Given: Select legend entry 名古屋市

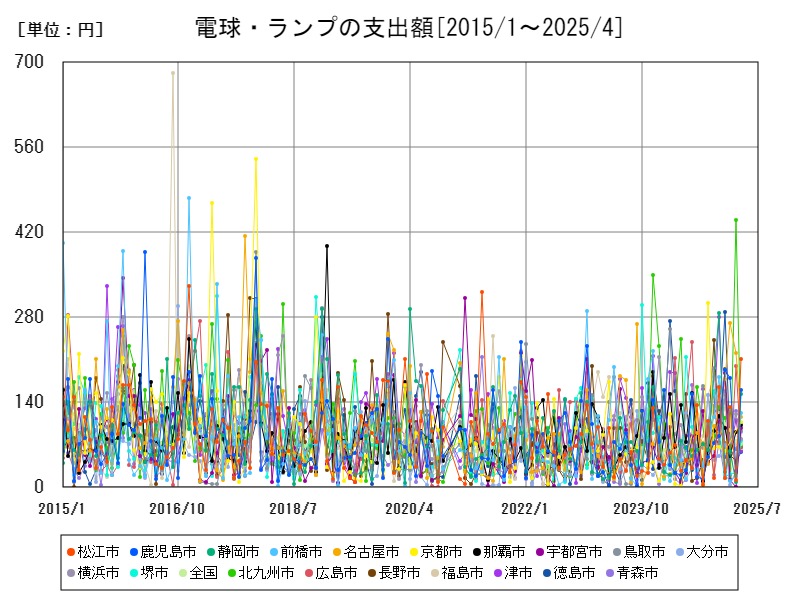Looking at the screenshot, I should 366,552.
